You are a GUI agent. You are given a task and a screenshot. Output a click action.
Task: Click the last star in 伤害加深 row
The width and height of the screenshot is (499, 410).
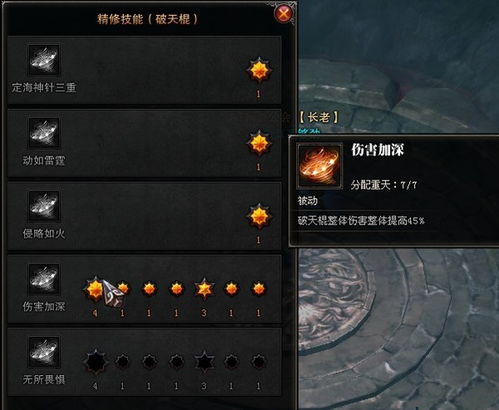coord(259,289)
